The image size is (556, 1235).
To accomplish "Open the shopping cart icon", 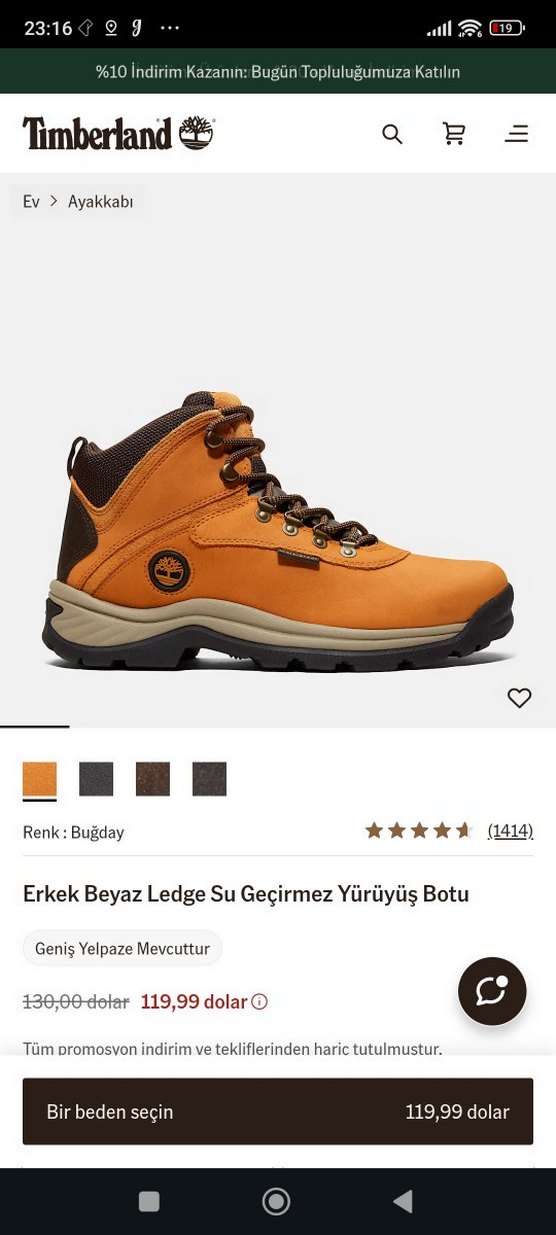I will click(454, 134).
